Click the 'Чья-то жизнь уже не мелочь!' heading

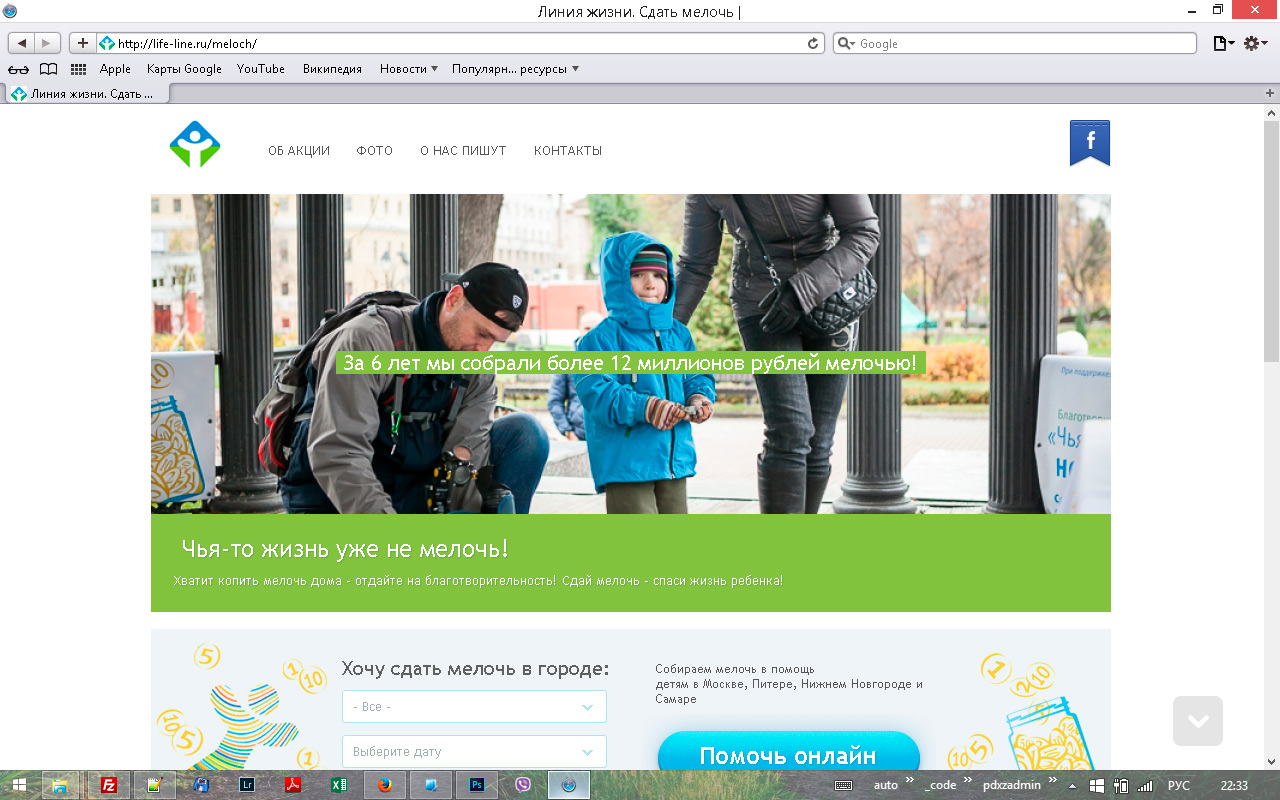pyautogui.click(x=345, y=549)
